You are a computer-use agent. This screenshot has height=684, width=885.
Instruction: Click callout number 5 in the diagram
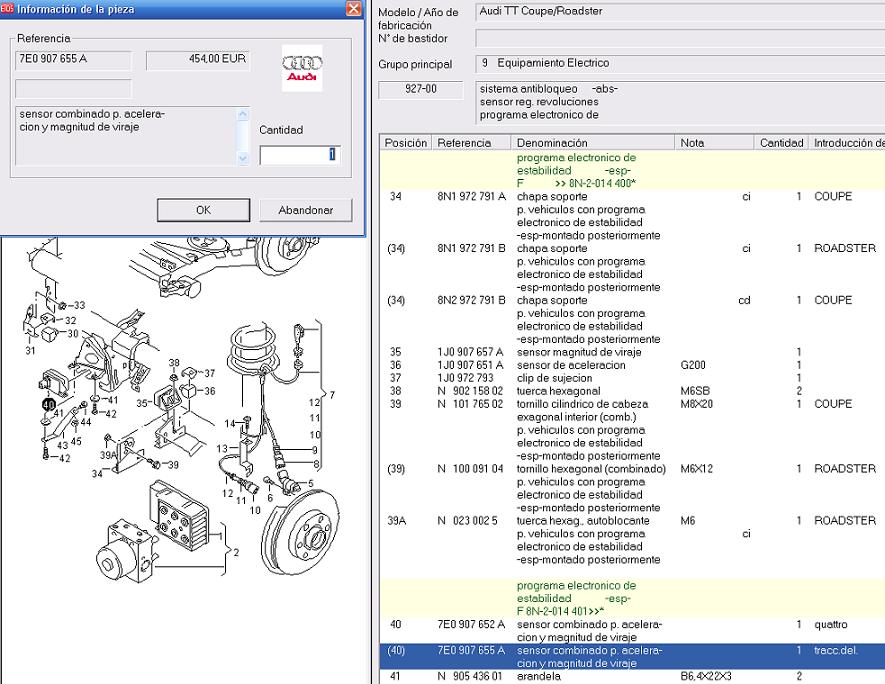click(310, 484)
